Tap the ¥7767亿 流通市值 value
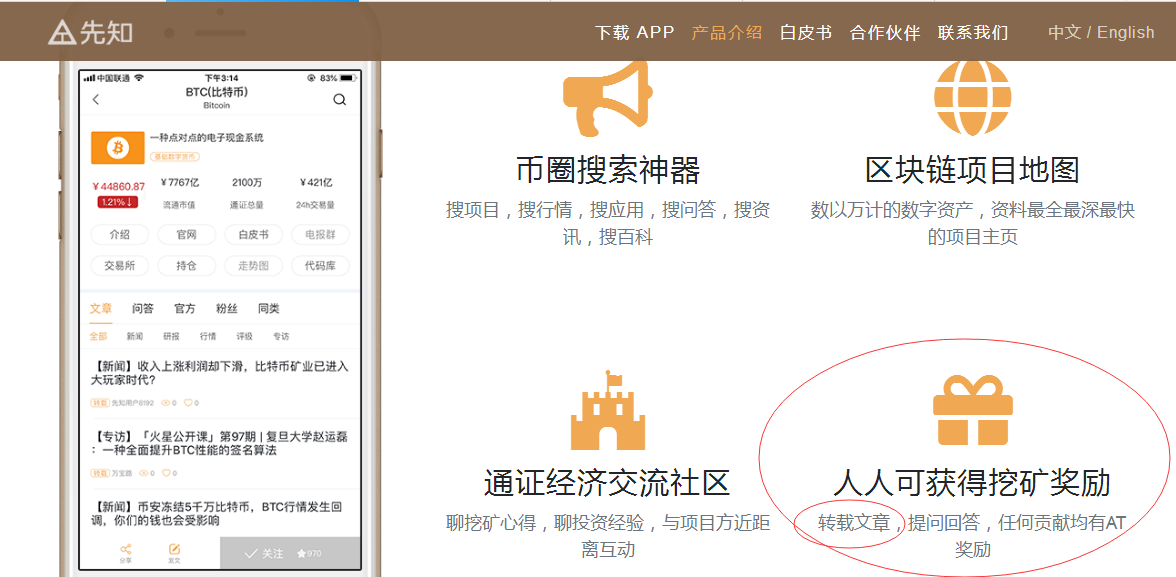1176x577 pixels. (x=182, y=182)
